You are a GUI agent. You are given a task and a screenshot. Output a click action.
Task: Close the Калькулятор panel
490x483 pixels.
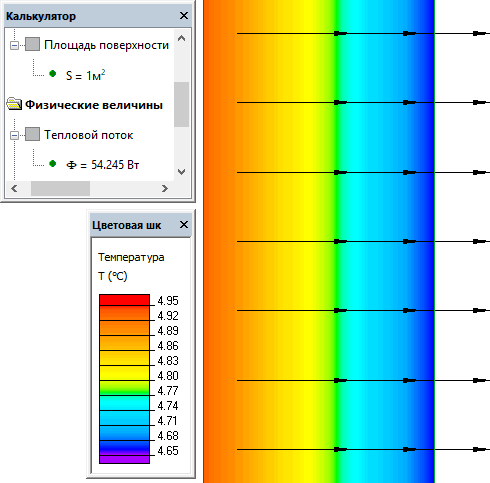click(x=184, y=16)
